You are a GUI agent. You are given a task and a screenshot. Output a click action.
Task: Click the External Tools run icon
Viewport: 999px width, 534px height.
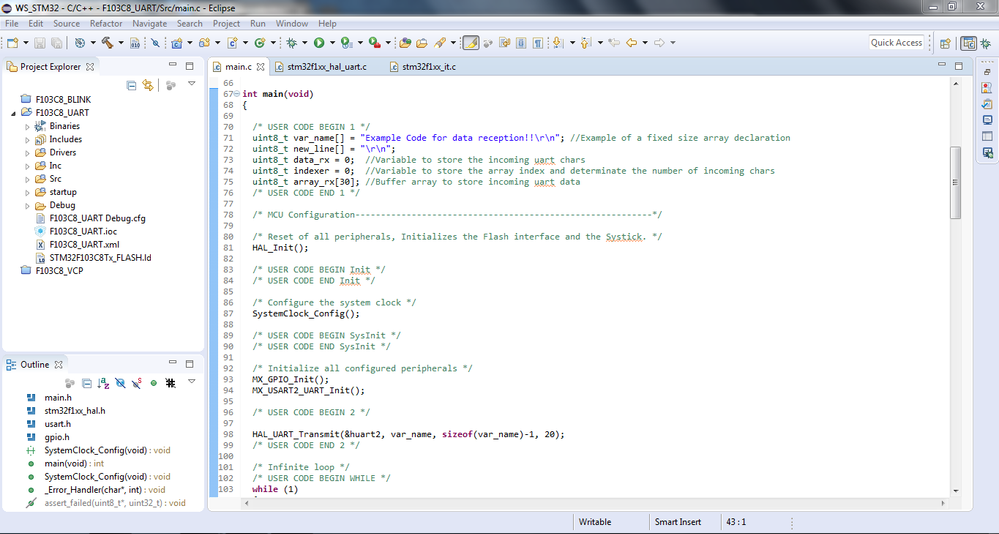(375, 43)
